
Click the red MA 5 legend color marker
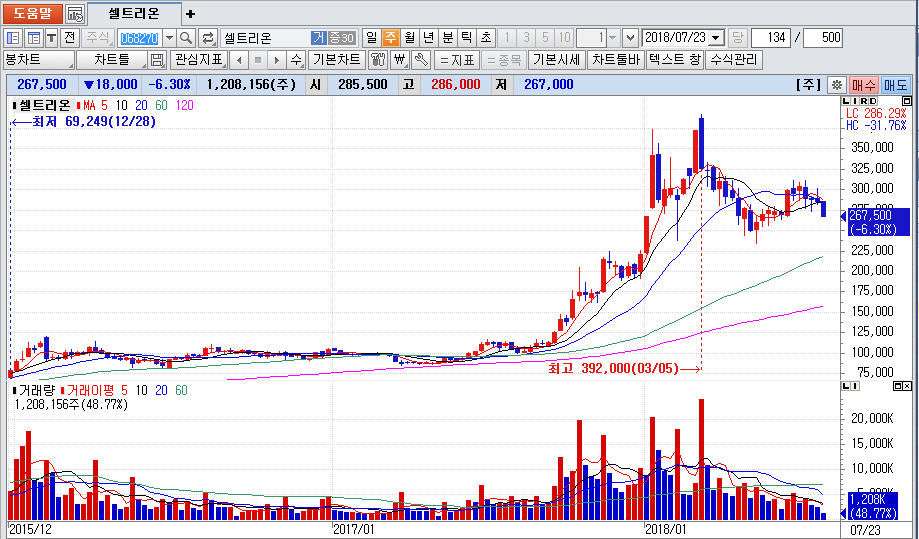pos(78,105)
